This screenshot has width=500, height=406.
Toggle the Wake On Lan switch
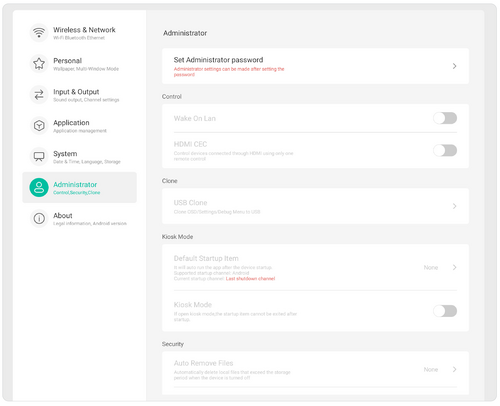pos(445,118)
